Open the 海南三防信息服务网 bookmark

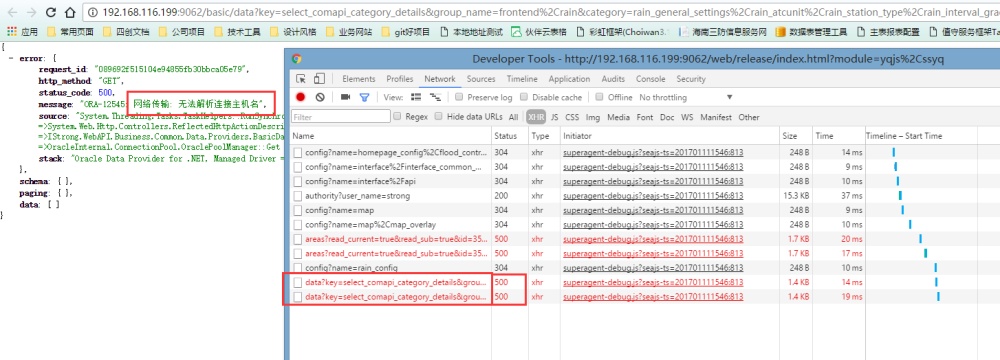(x=723, y=31)
